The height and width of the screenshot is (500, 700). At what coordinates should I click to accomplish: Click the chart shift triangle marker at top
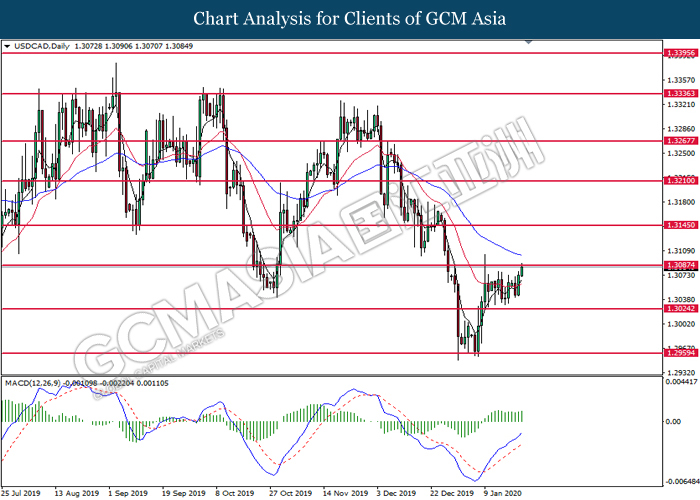pyautogui.click(x=529, y=42)
